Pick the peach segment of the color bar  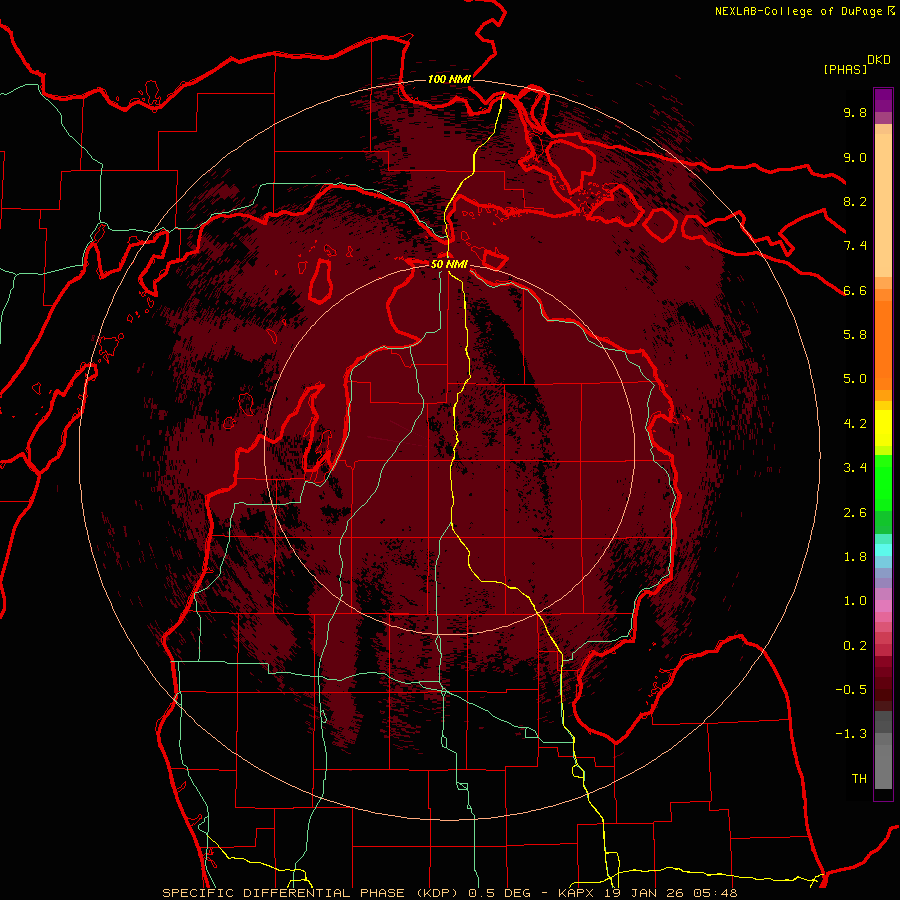point(883,207)
